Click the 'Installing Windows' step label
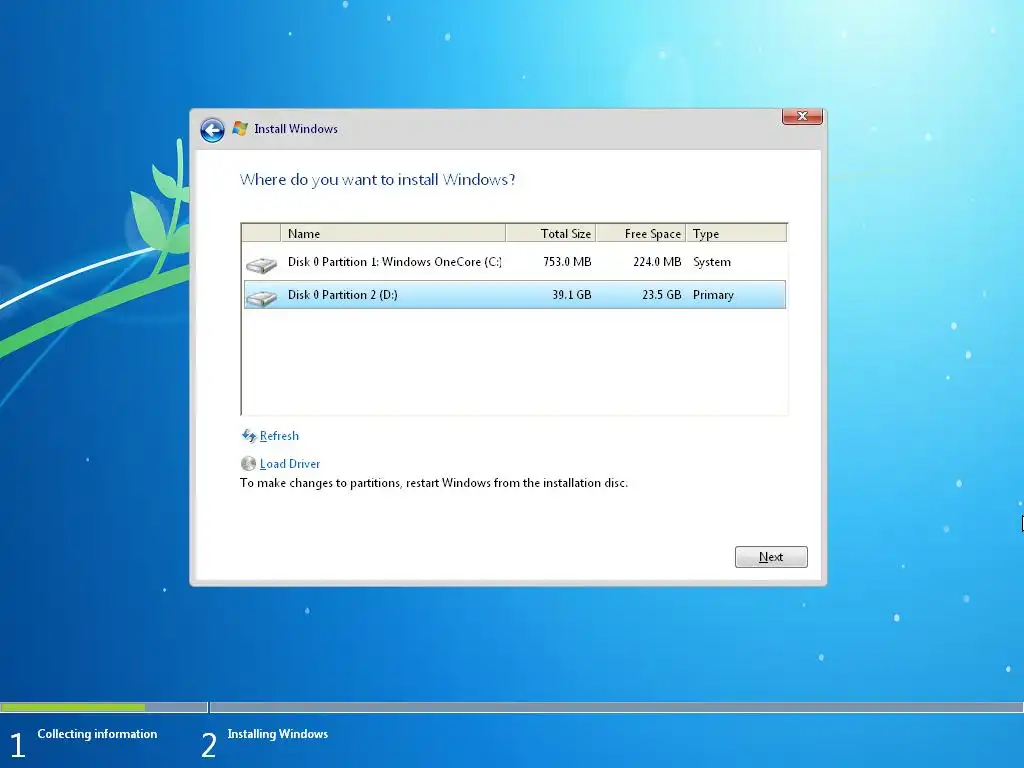Image resolution: width=1024 pixels, height=768 pixels. click(x=278, y=734)
